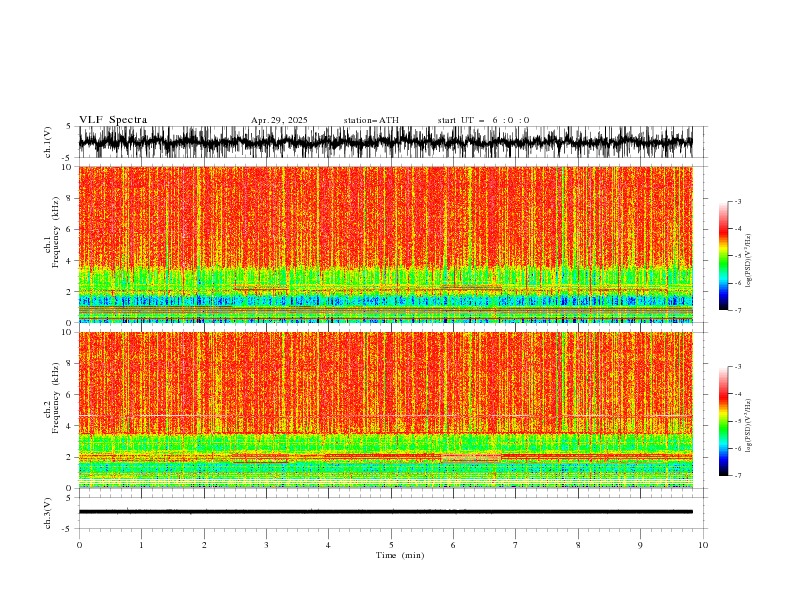This screenshot has height=612, width=792.
Task: Click the ch.2 'Frequency (kHz)' axis label
Action: 56,398
